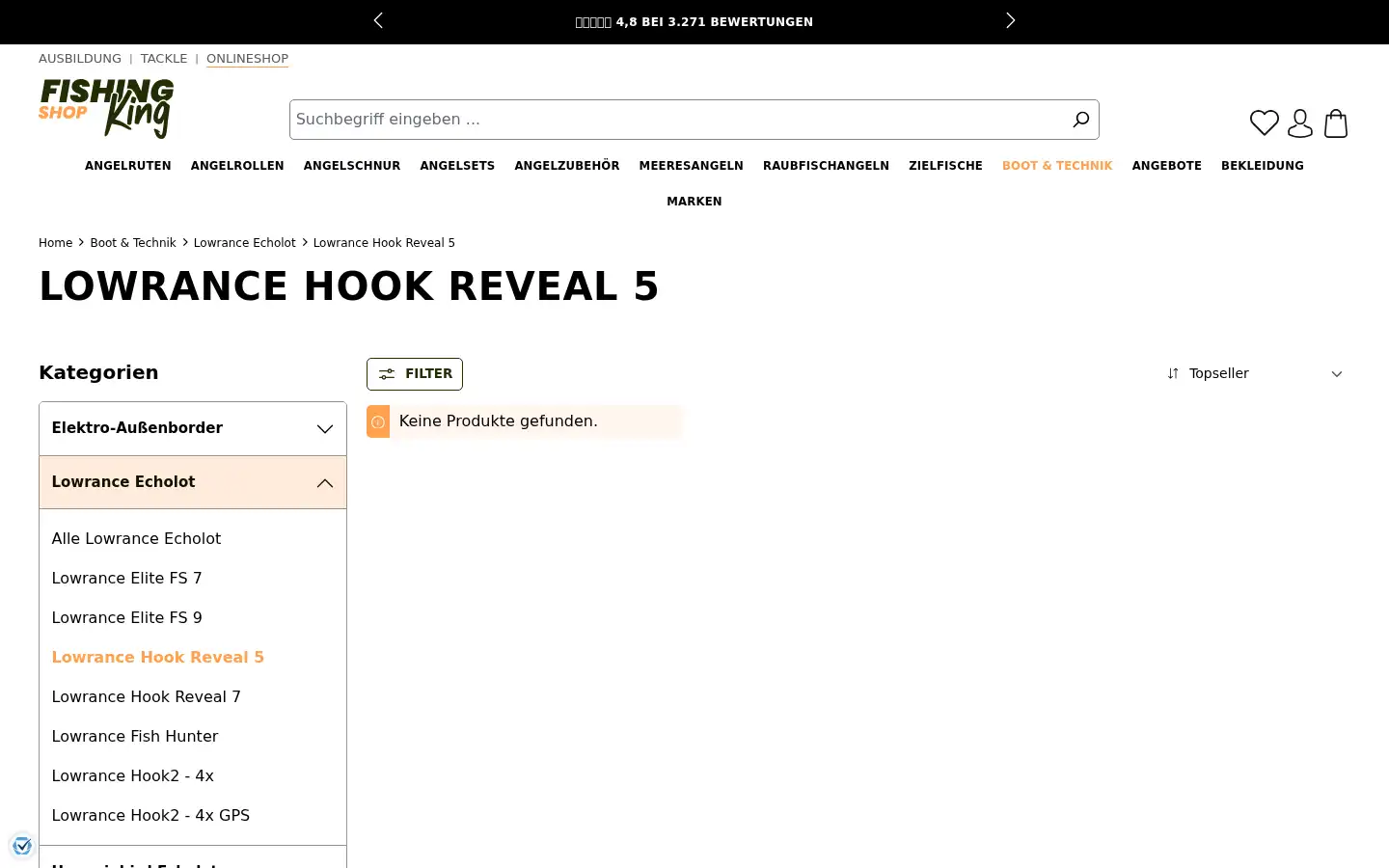Select Lowrance Elite FS 9 category
This screenshot has width=1389, height=868.
126,618
